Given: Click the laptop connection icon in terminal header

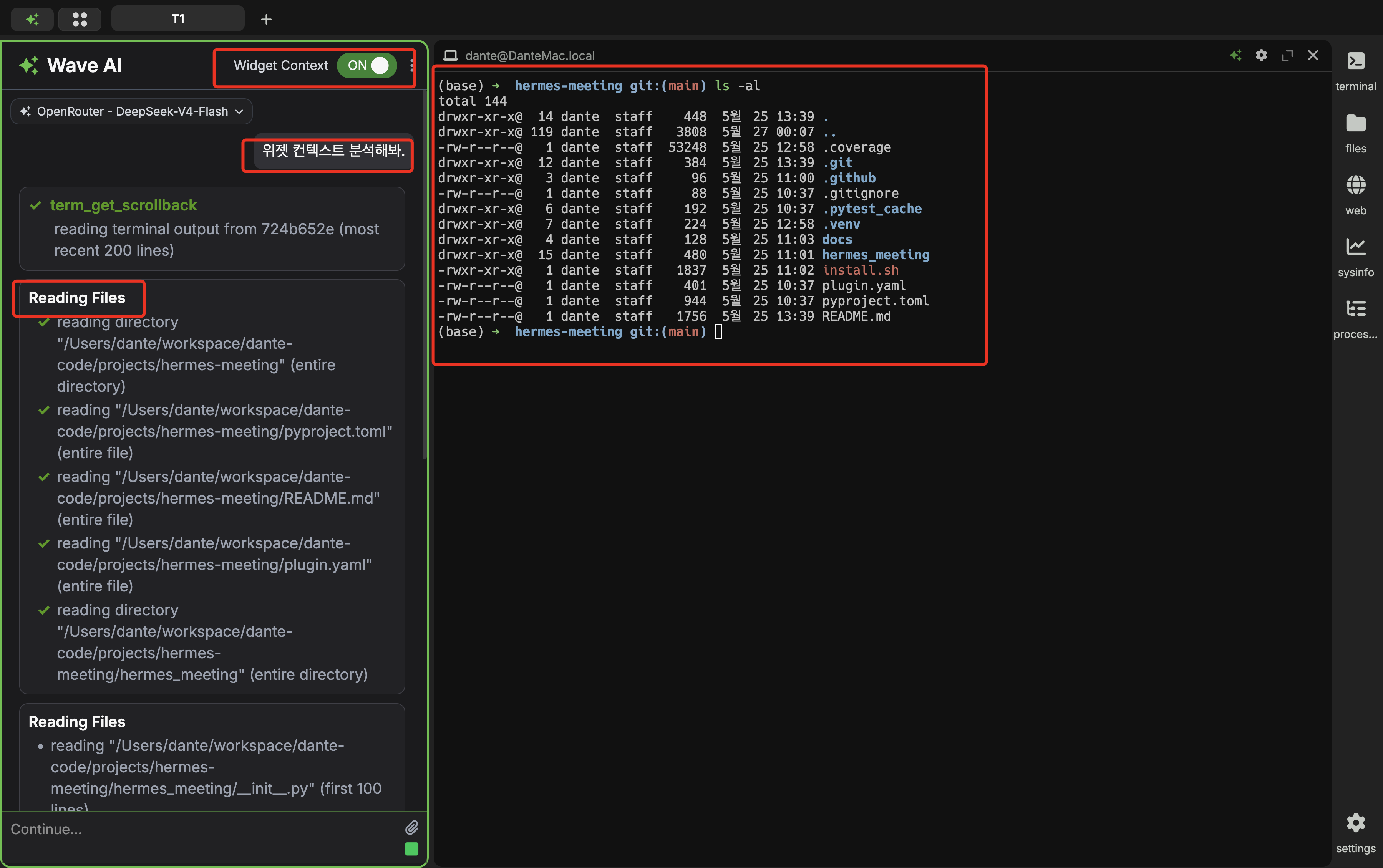Looking at the screenshot, I should click(451, 56).
